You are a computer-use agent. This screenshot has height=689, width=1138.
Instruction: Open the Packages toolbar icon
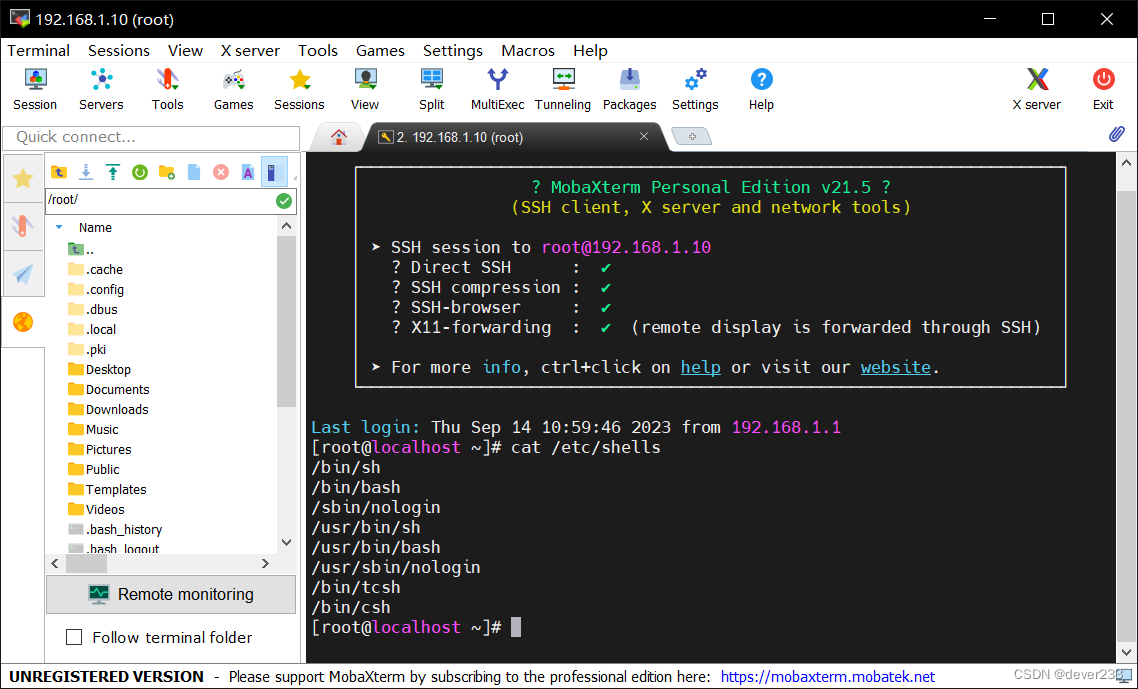(x=629, y=89)
